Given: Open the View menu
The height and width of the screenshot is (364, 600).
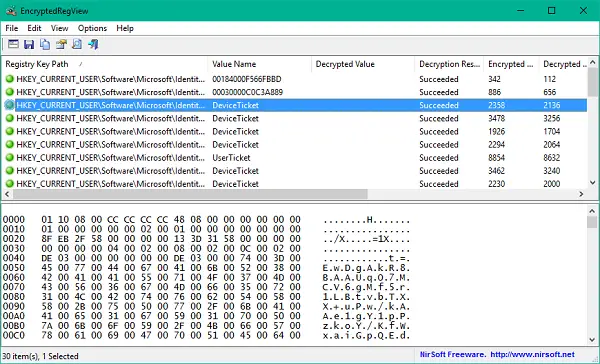Looking at the screenshot, I should point(59,28).
